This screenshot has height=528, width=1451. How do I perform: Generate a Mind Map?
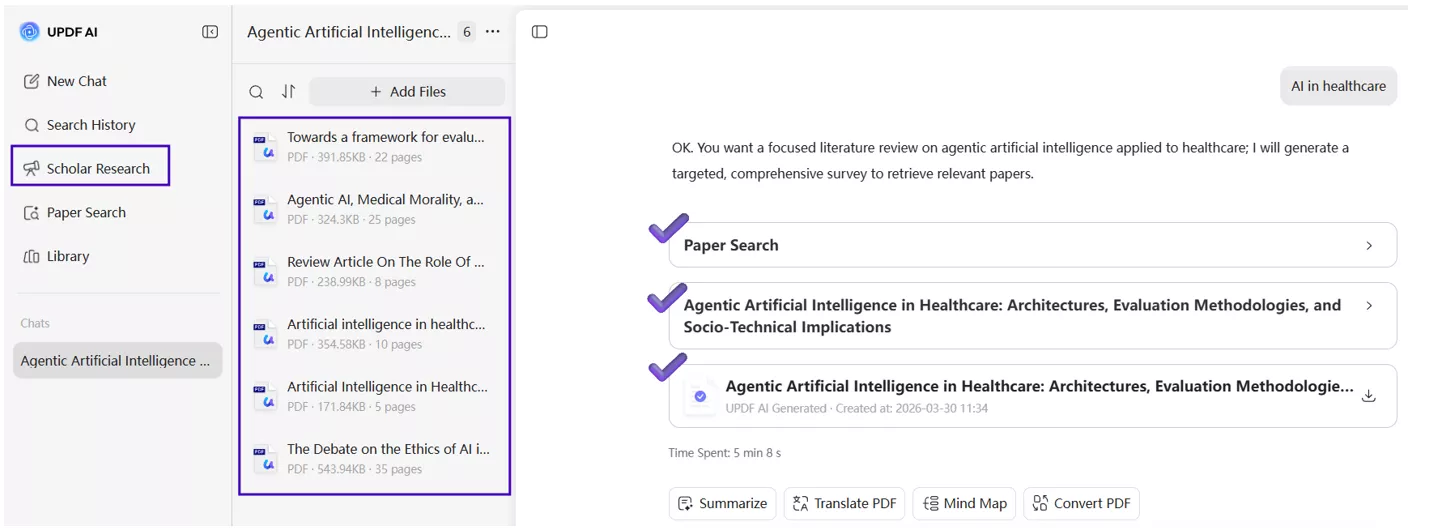964,503
